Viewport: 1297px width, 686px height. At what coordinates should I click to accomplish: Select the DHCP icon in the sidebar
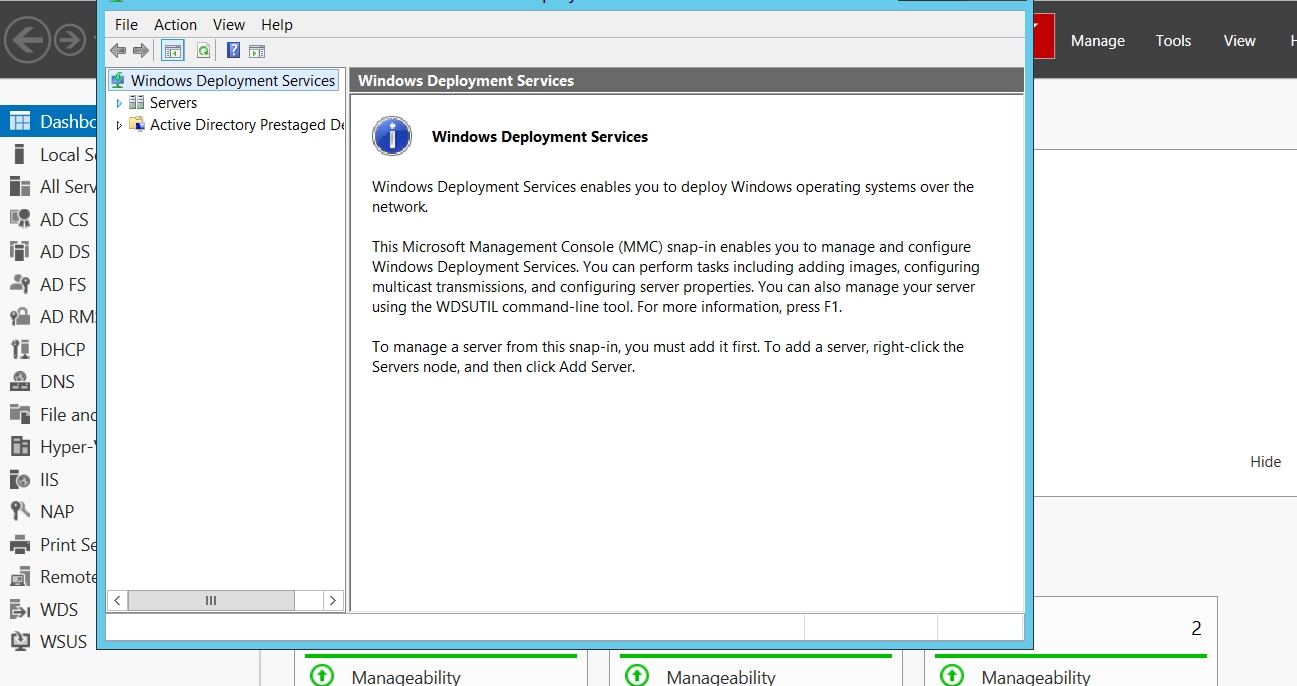20,349
